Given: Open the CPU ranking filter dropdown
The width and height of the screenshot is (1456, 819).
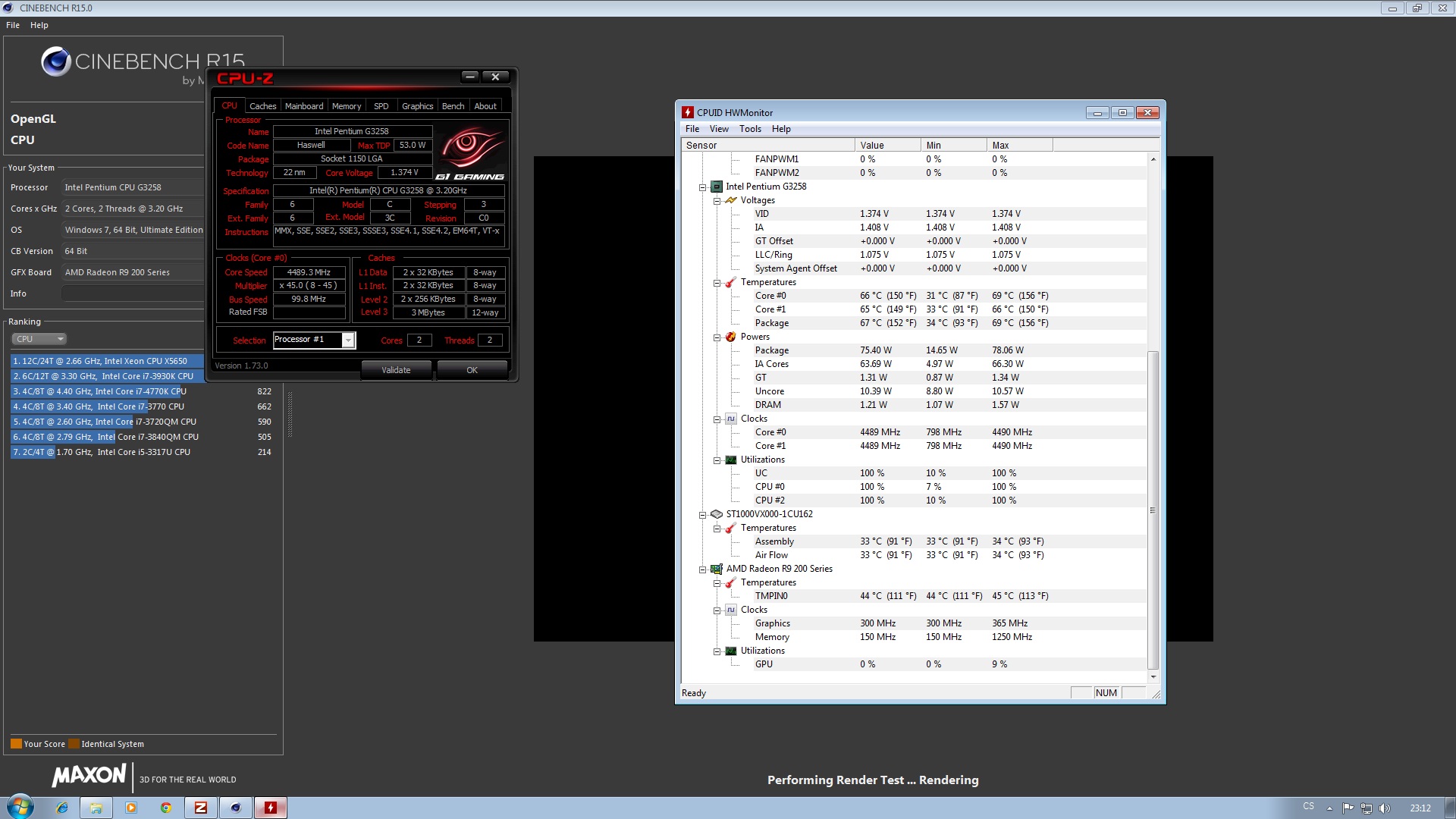Looking at the screenshot, I should (39, 339).
